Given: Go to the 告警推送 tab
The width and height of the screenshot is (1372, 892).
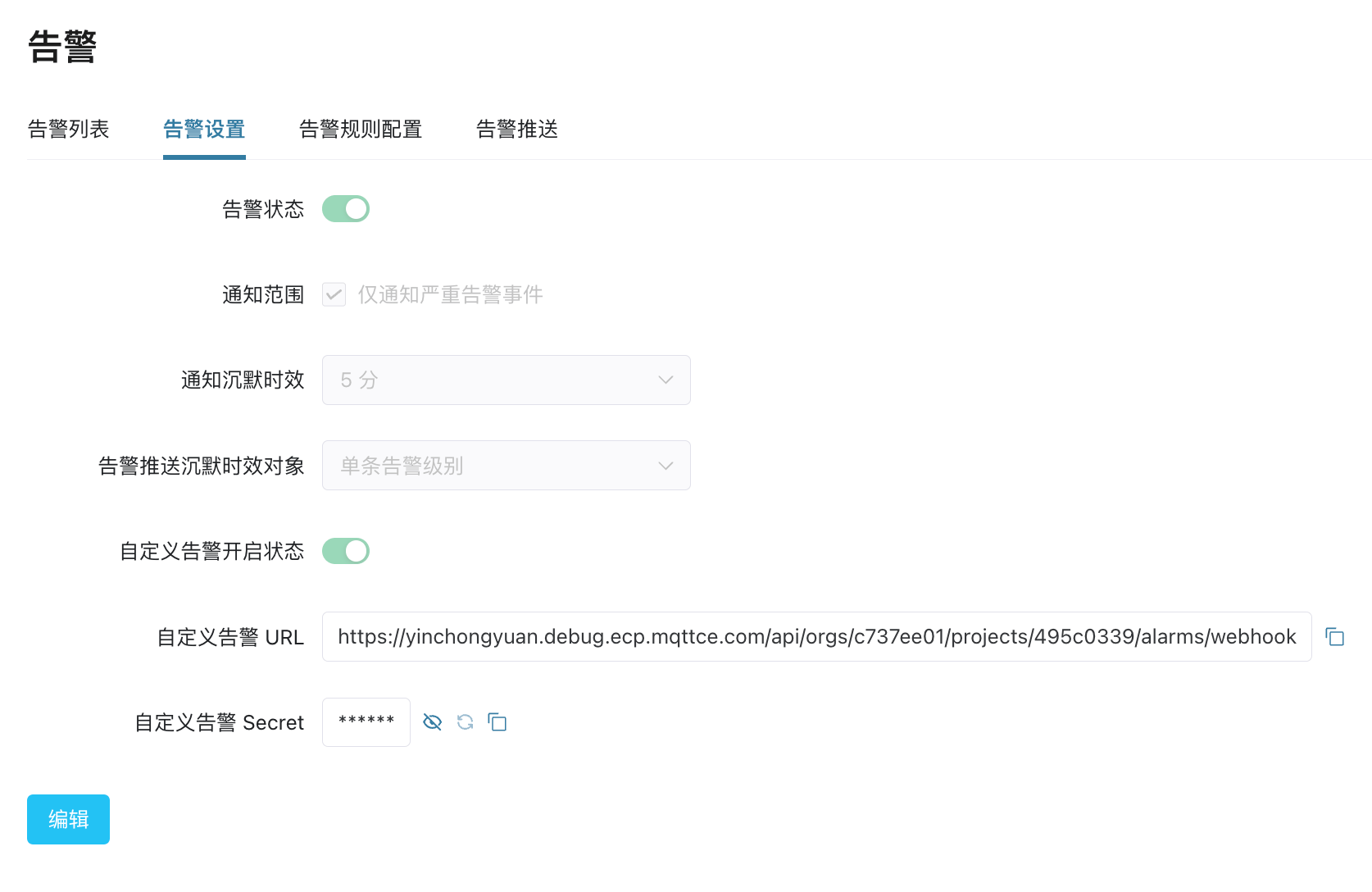Looking at the screenshot, I should [517, 130].
